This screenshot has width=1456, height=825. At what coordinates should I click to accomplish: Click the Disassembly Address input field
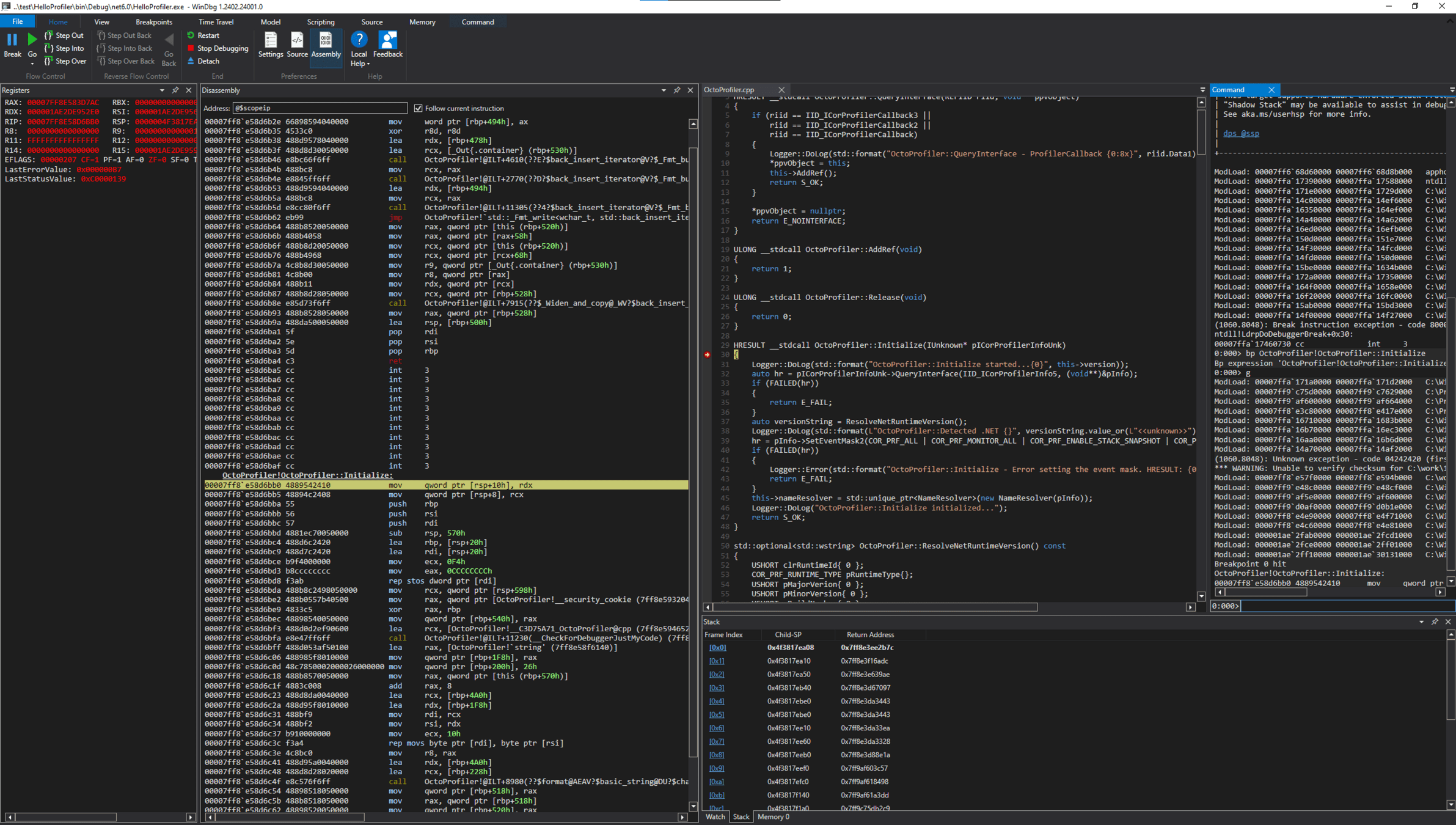click(x=320, y=108)
